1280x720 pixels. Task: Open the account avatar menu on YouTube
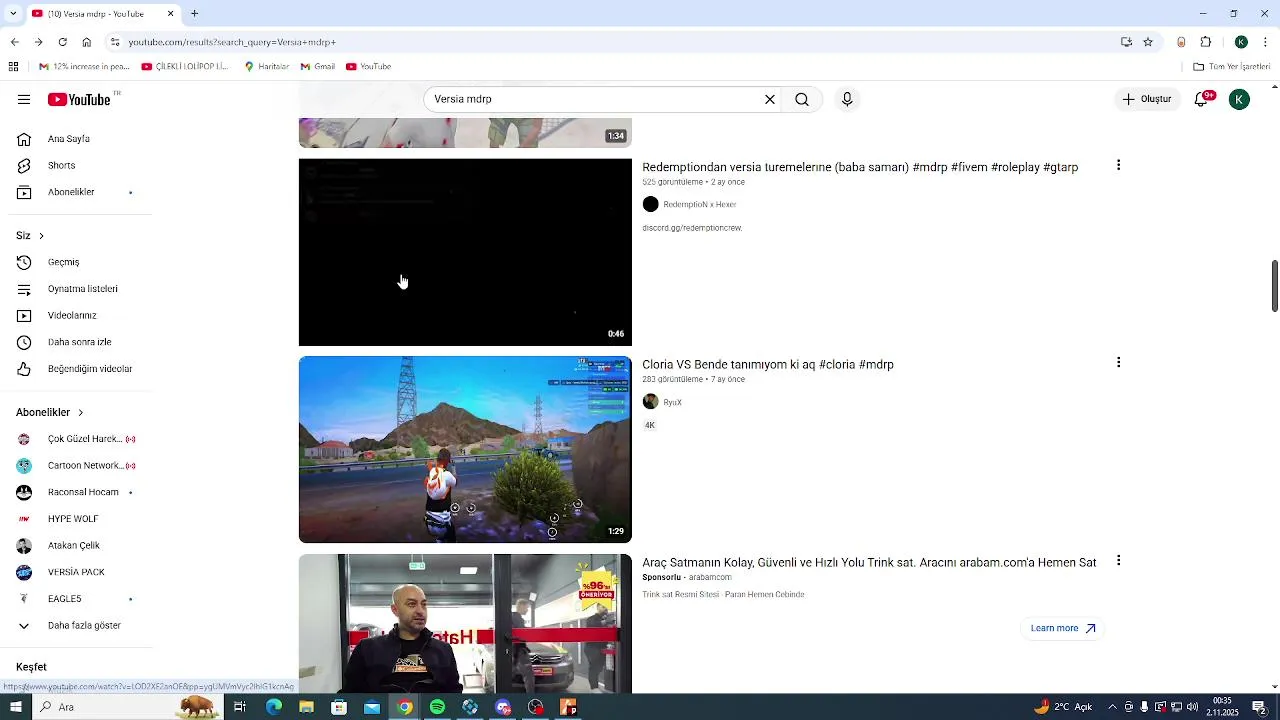pos(1239,99)
